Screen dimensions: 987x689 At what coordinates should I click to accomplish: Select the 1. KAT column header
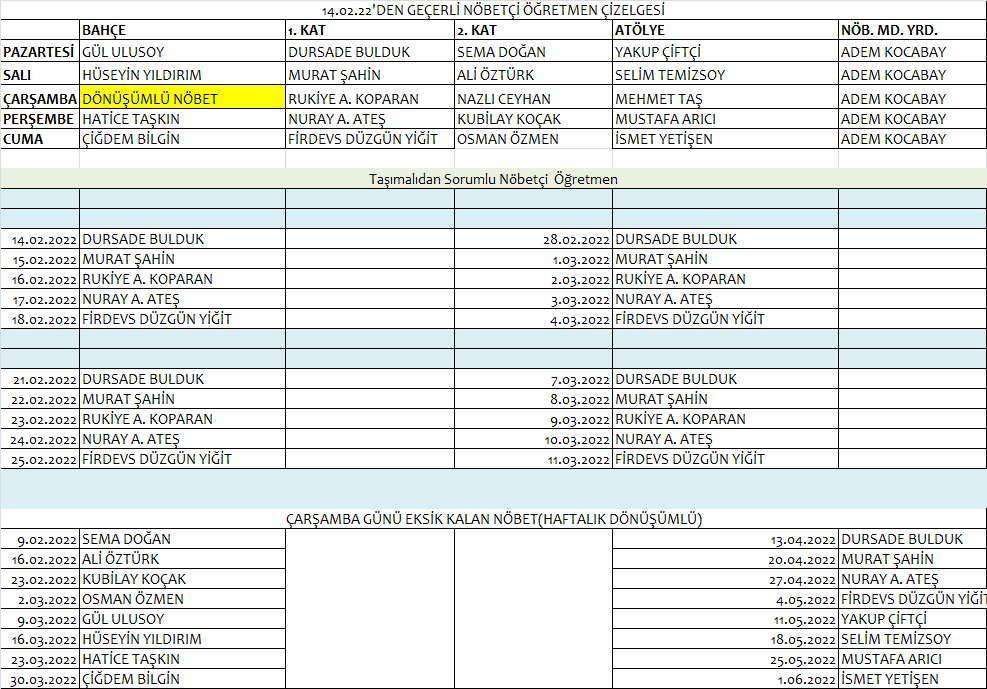click(x=368, y=31)
